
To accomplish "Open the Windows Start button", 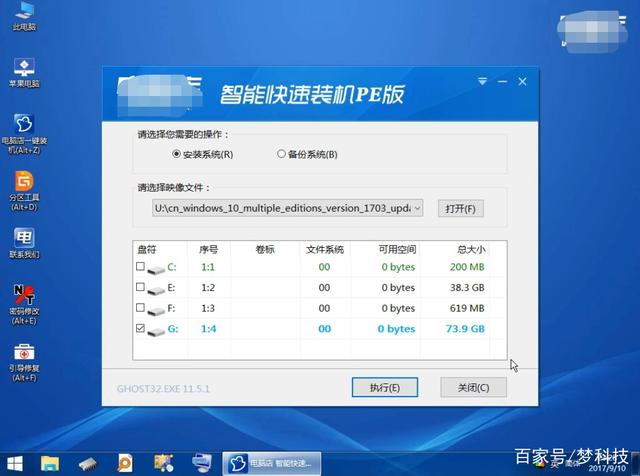I will [x=15, y=464].
